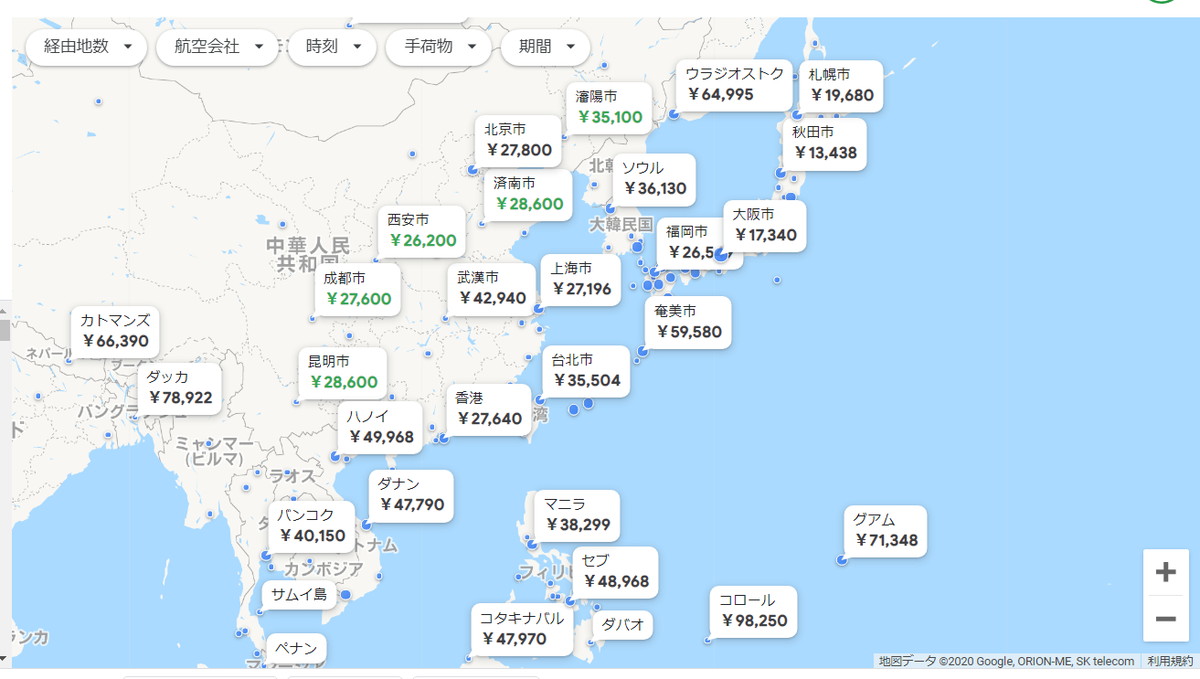This screenshot has height=679, width=1200.
Task: Open the 航空会社 airline filter dropdown
Action: click(218, 46)
